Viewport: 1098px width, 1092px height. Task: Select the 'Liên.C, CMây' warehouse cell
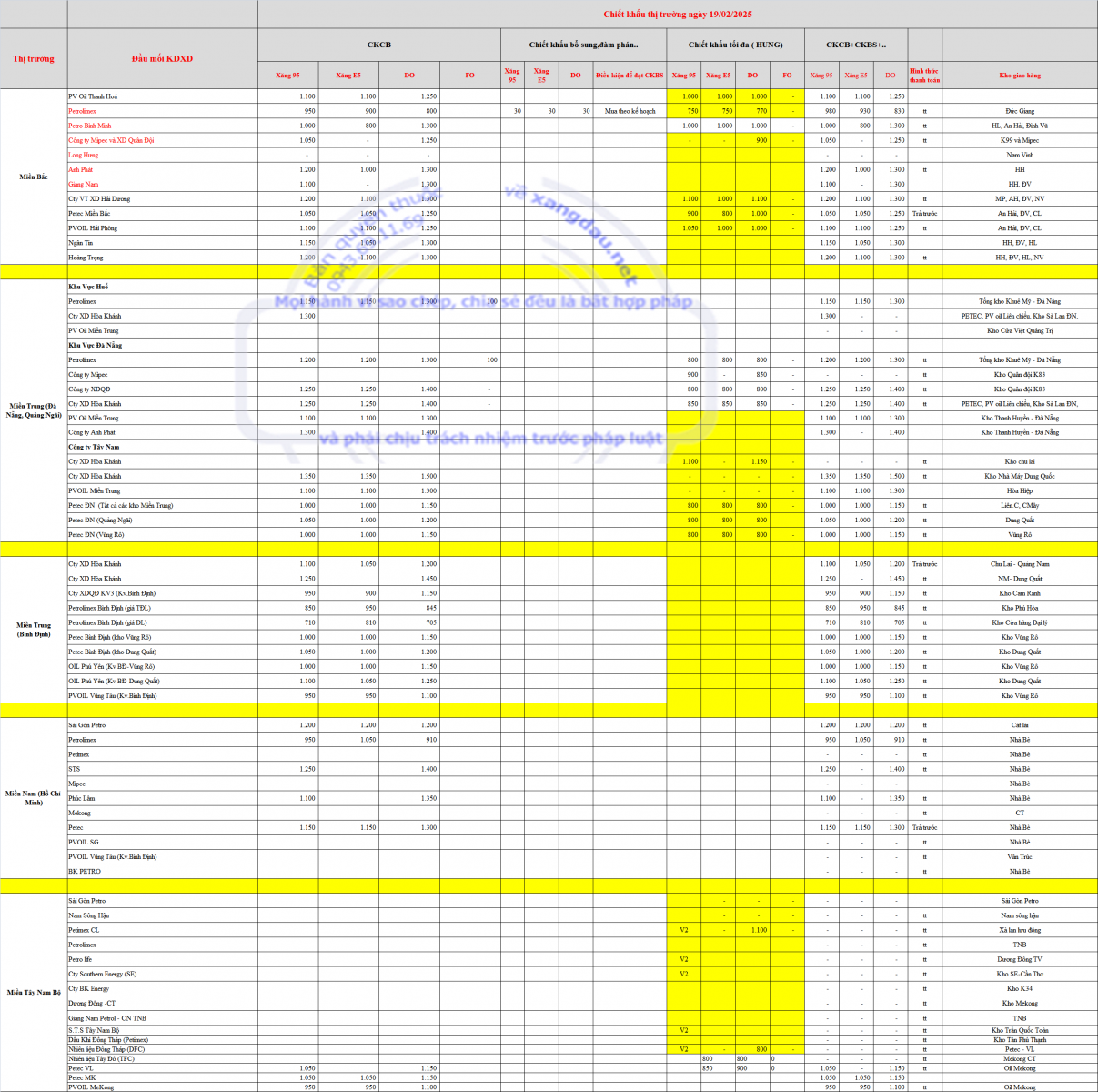[x=1020, y=506]
